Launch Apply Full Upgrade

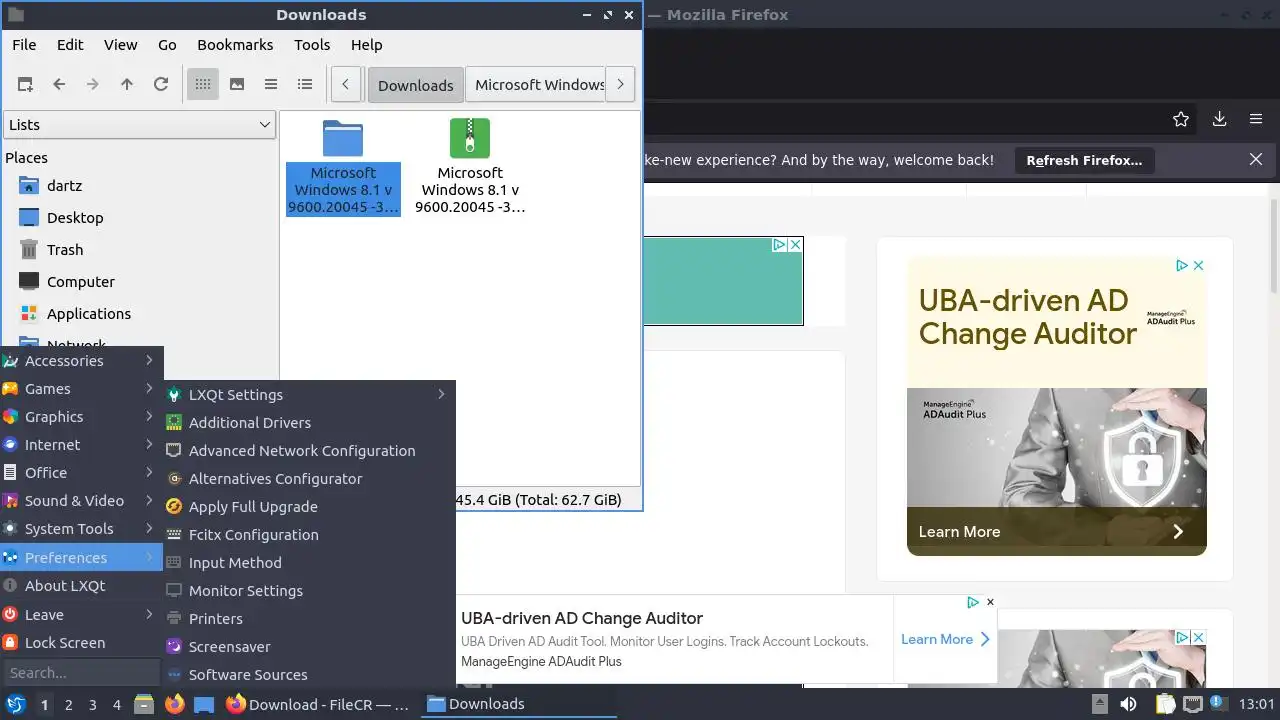pos(309,507)
